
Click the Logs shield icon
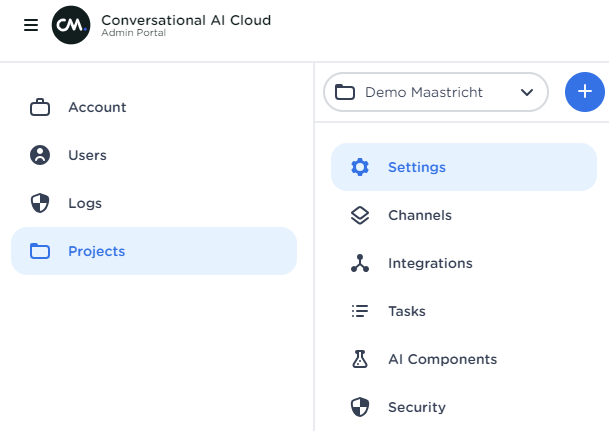40,203
